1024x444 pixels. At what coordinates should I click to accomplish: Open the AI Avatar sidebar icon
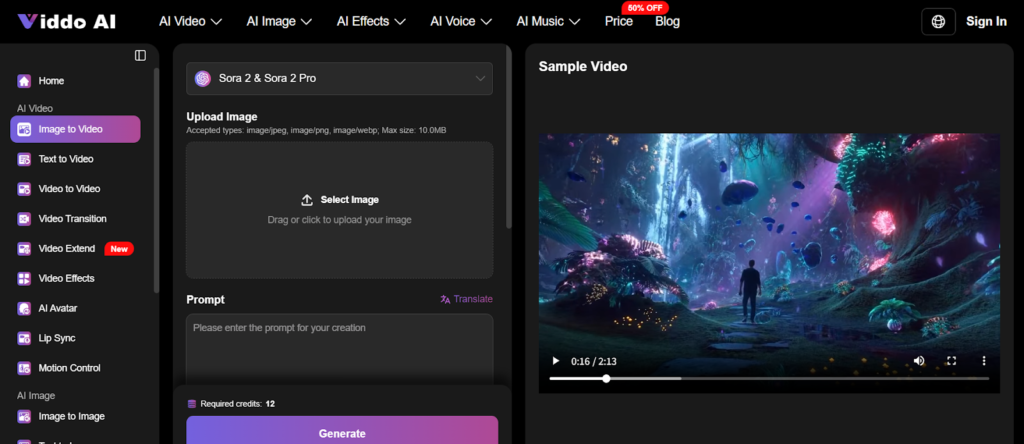click(24, 308)
